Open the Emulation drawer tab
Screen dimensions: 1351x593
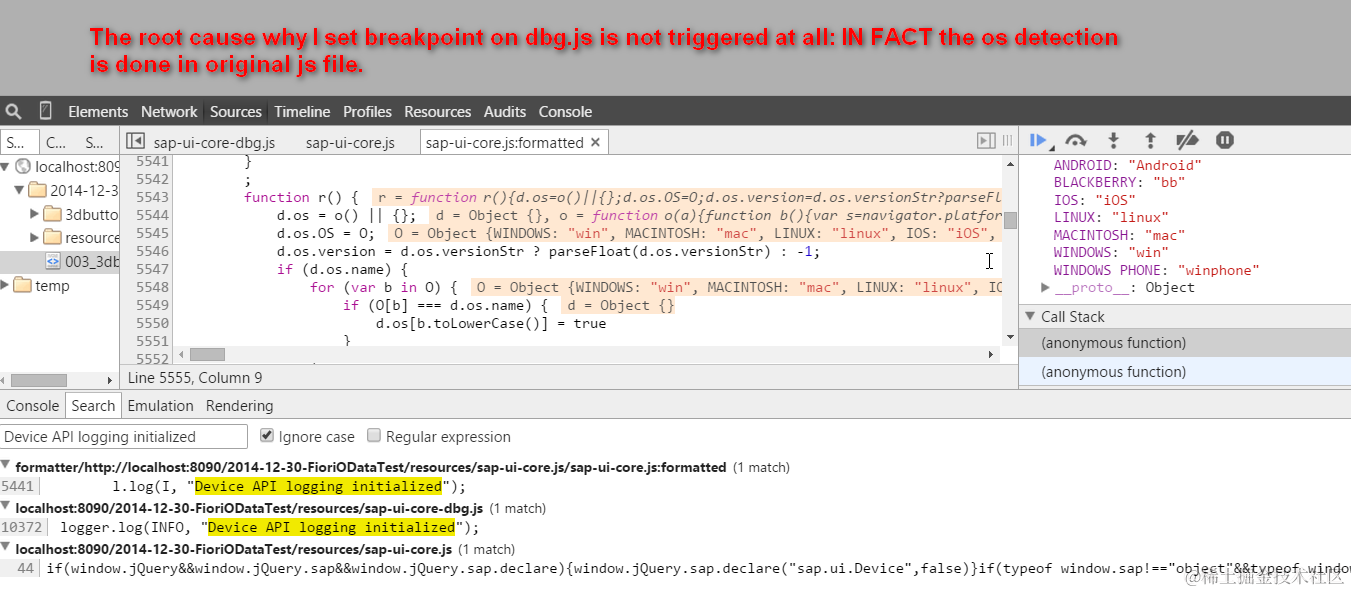(x=160, y=405)
